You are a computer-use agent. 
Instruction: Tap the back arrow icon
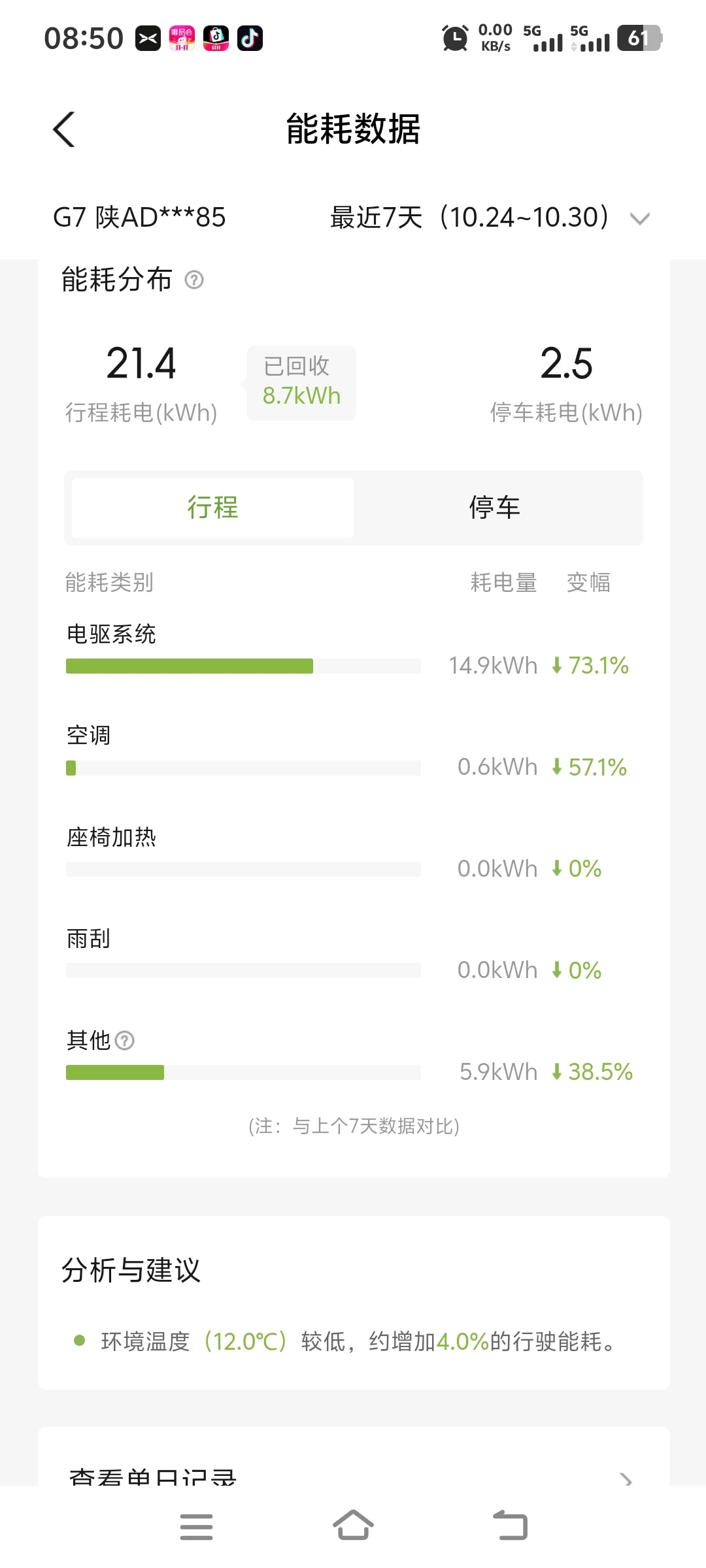coord(64,129)
